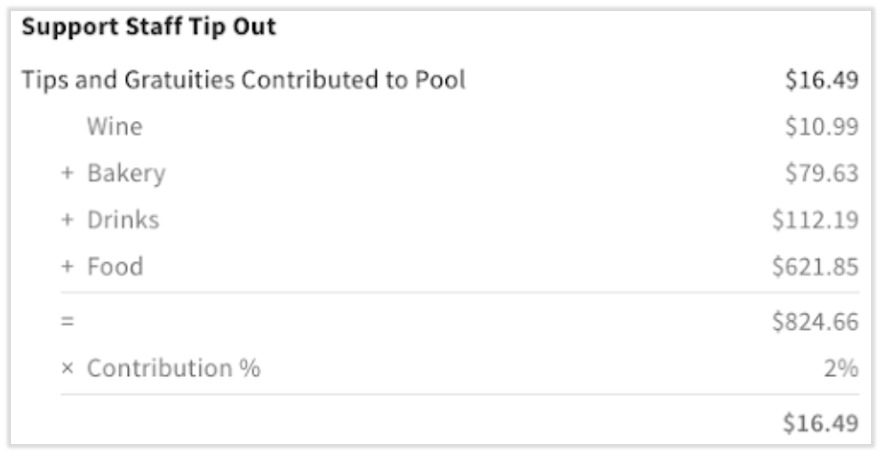Viewport: 882px width, 456px height.
Task: Click the $10.99 Wine amount
Action: pyautogui.click(x=821, y=127)
